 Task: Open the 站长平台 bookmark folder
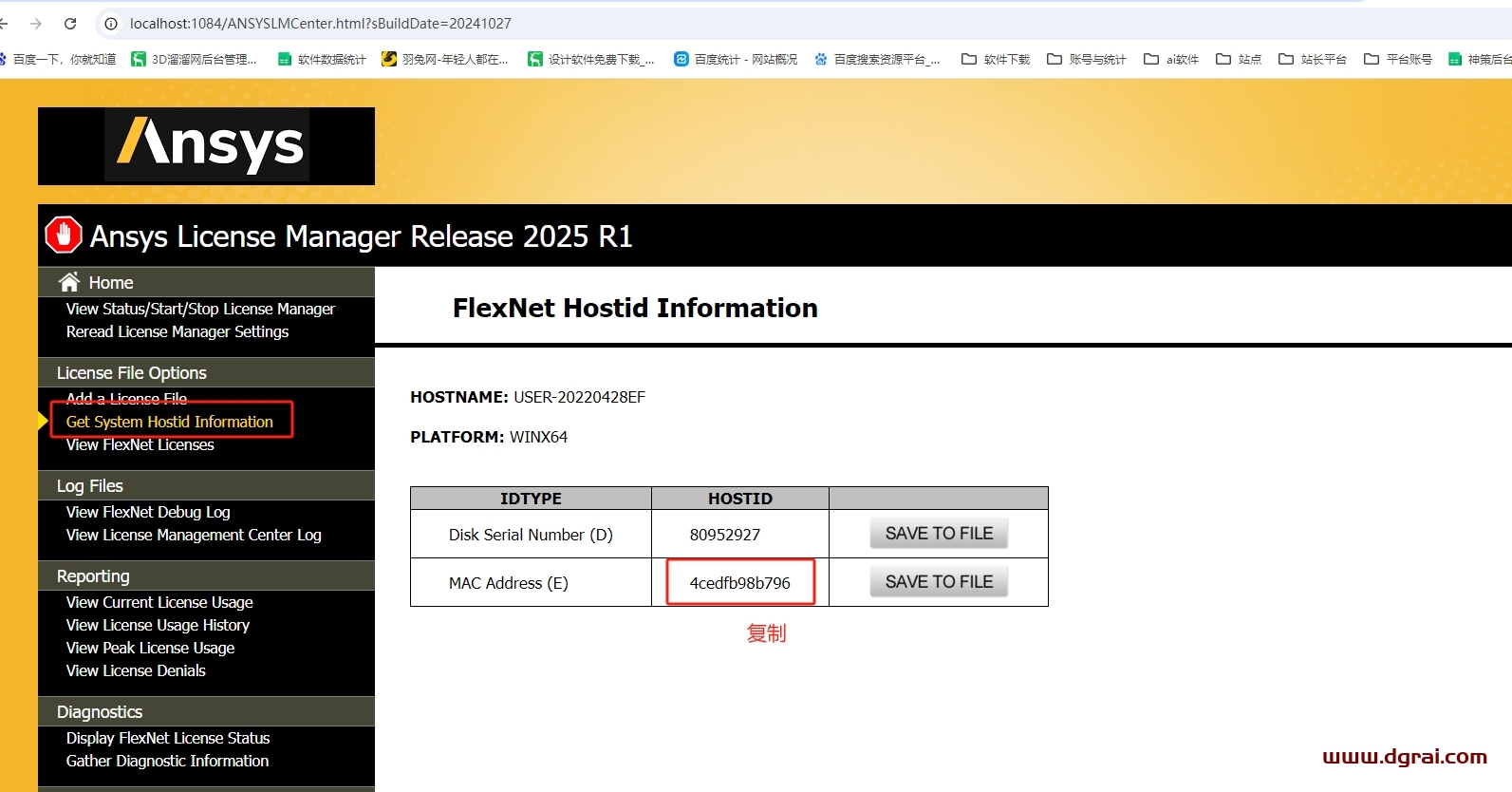[1313, 59]
